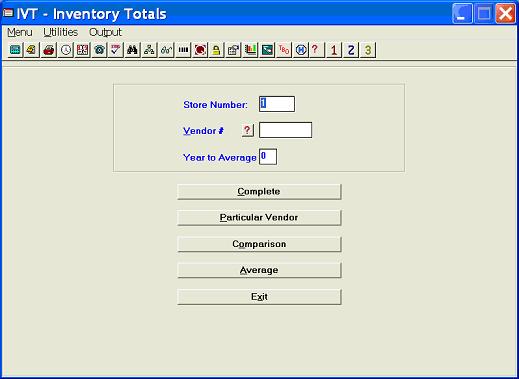Focus the Vendor # input field
The width and height of the screenshot is (519, 379).
286,130
